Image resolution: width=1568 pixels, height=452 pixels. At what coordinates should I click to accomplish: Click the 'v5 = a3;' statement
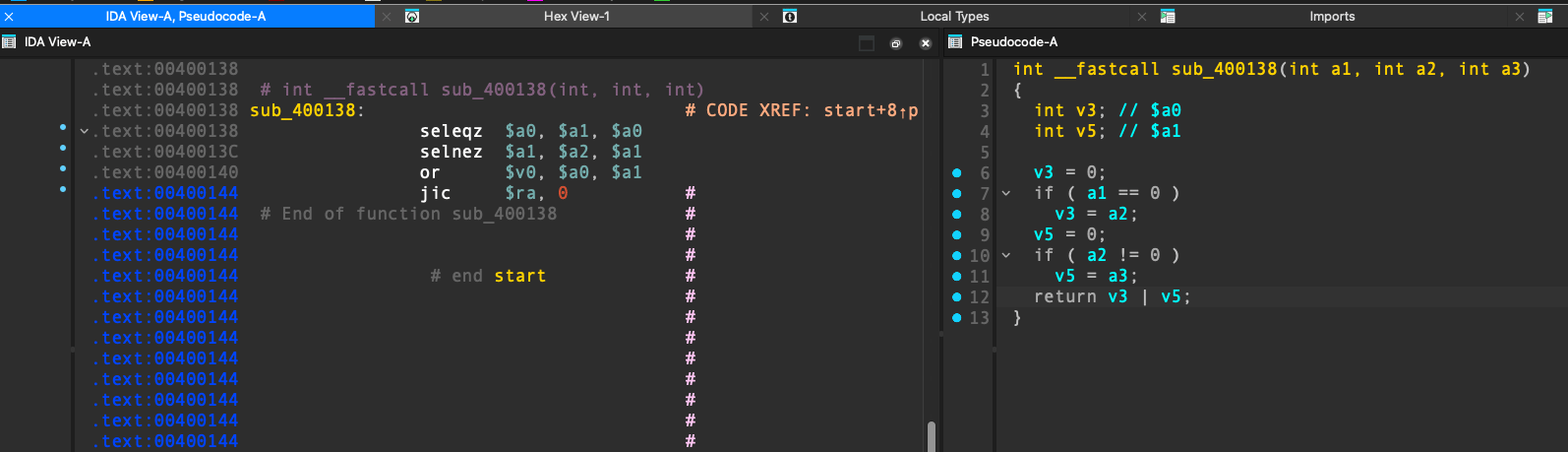[x=1097, y=276]
